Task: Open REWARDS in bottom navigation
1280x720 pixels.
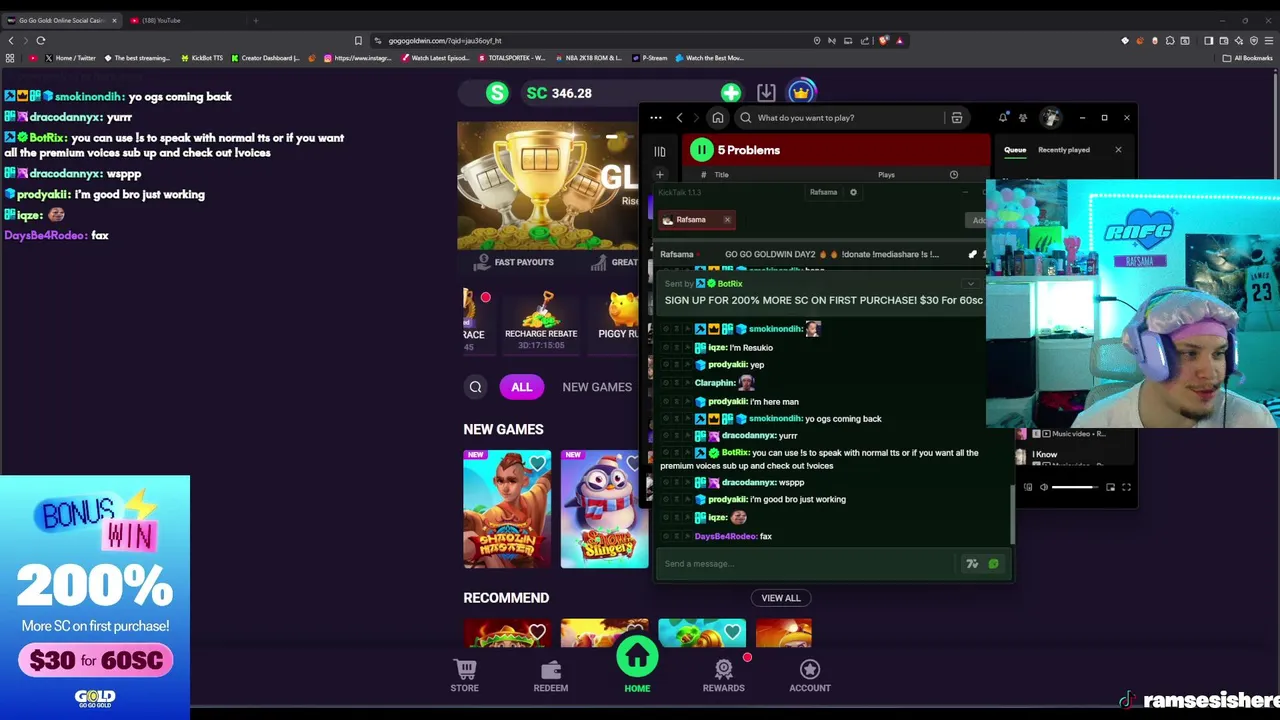Action: click(724, 676)
